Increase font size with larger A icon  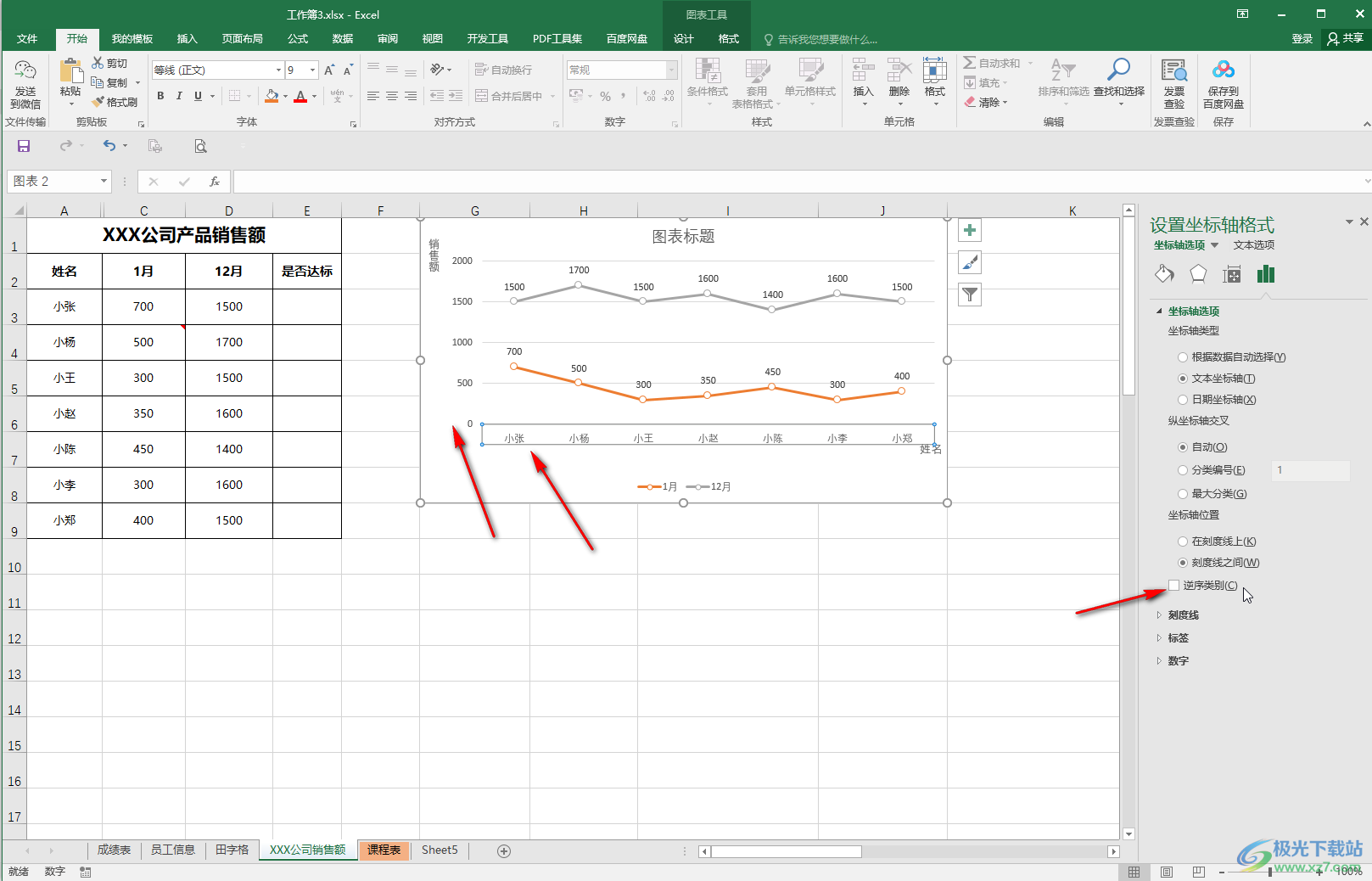329,70
